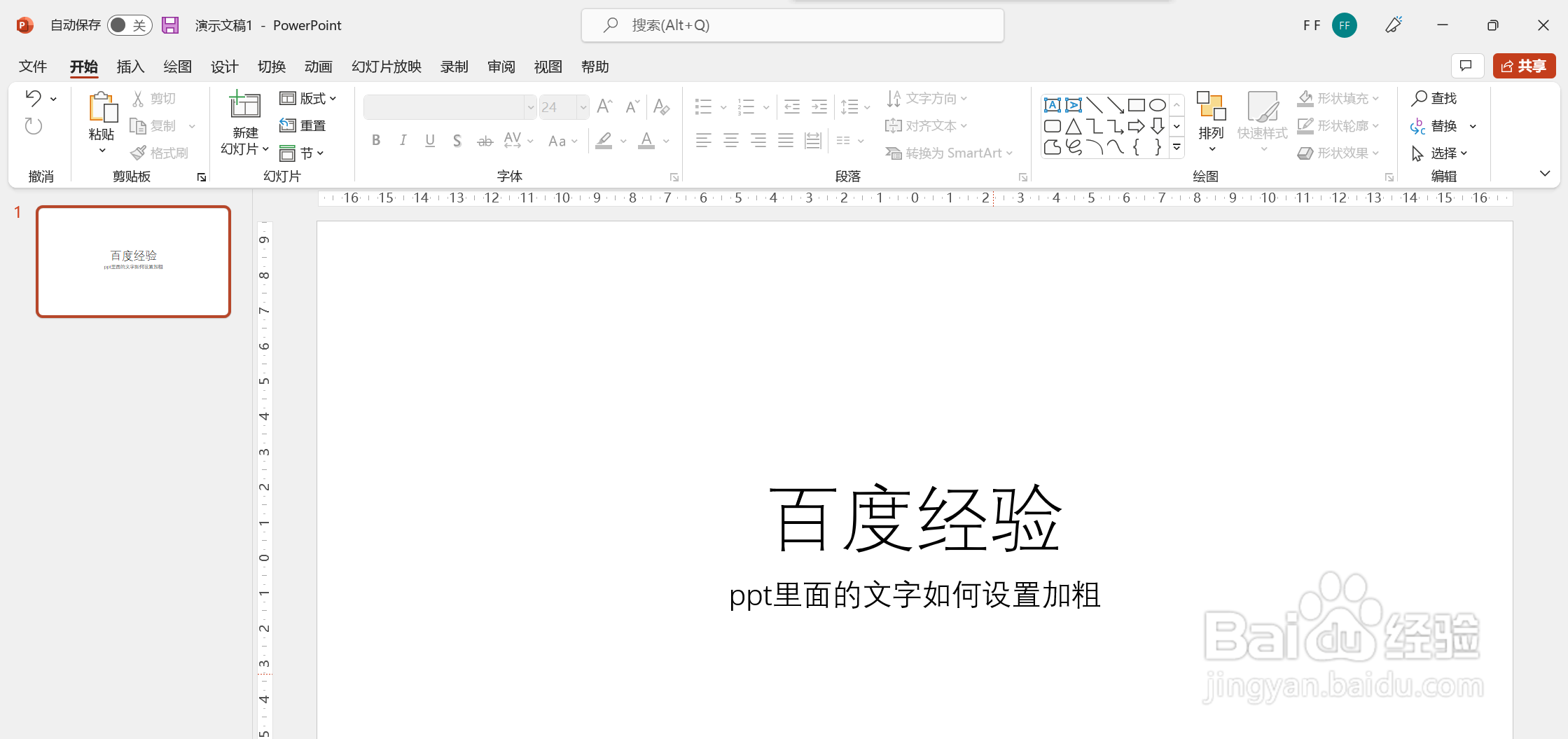Center align text icon
Viewport: 1568px width, 739px height.
(x=731, y=141)
